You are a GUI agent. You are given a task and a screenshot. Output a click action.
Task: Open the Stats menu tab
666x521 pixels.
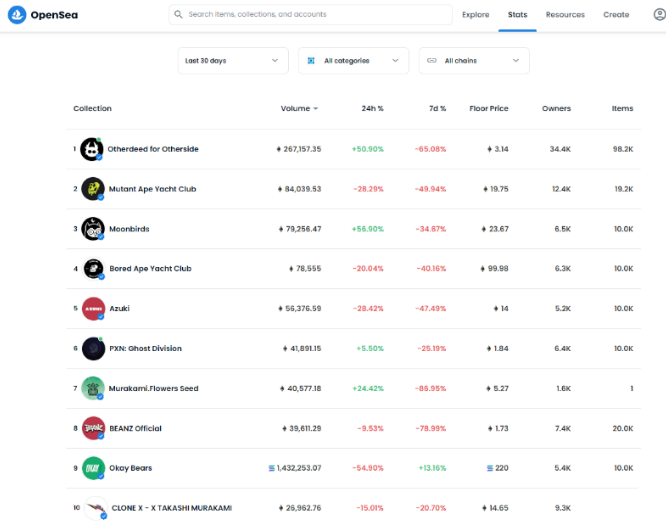[517, 15]
